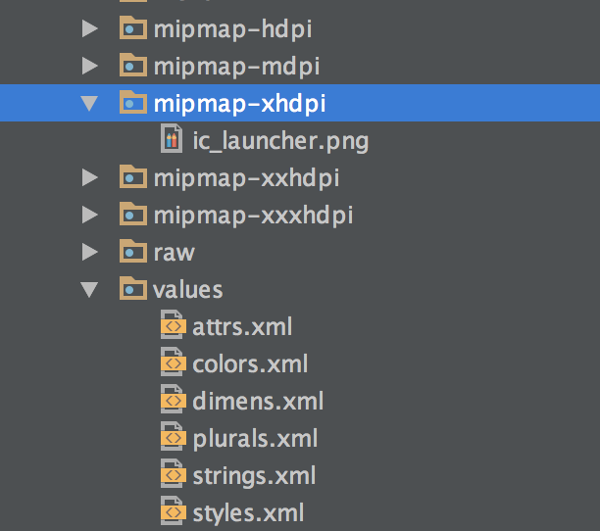Select the colors.xml file name
Image resolution: width=600 pixels, height=531 pixels.
(250, 364)
